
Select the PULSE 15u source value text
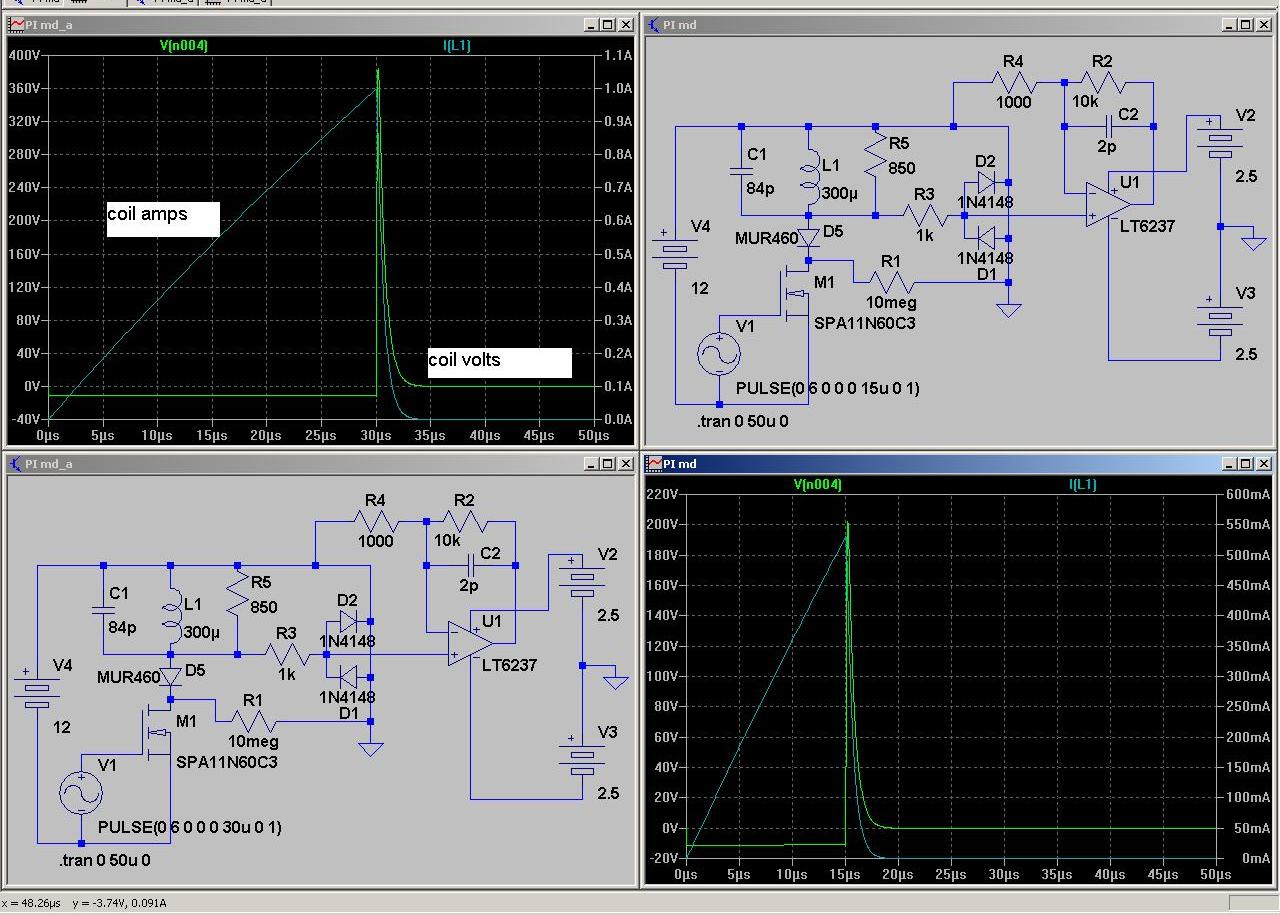coord(827,388)
